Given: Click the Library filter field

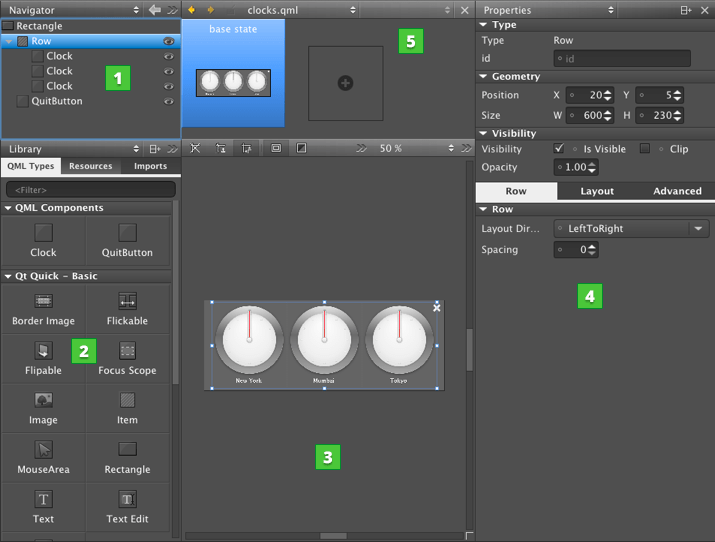Looking at the screenshot, I should (91, 189).
